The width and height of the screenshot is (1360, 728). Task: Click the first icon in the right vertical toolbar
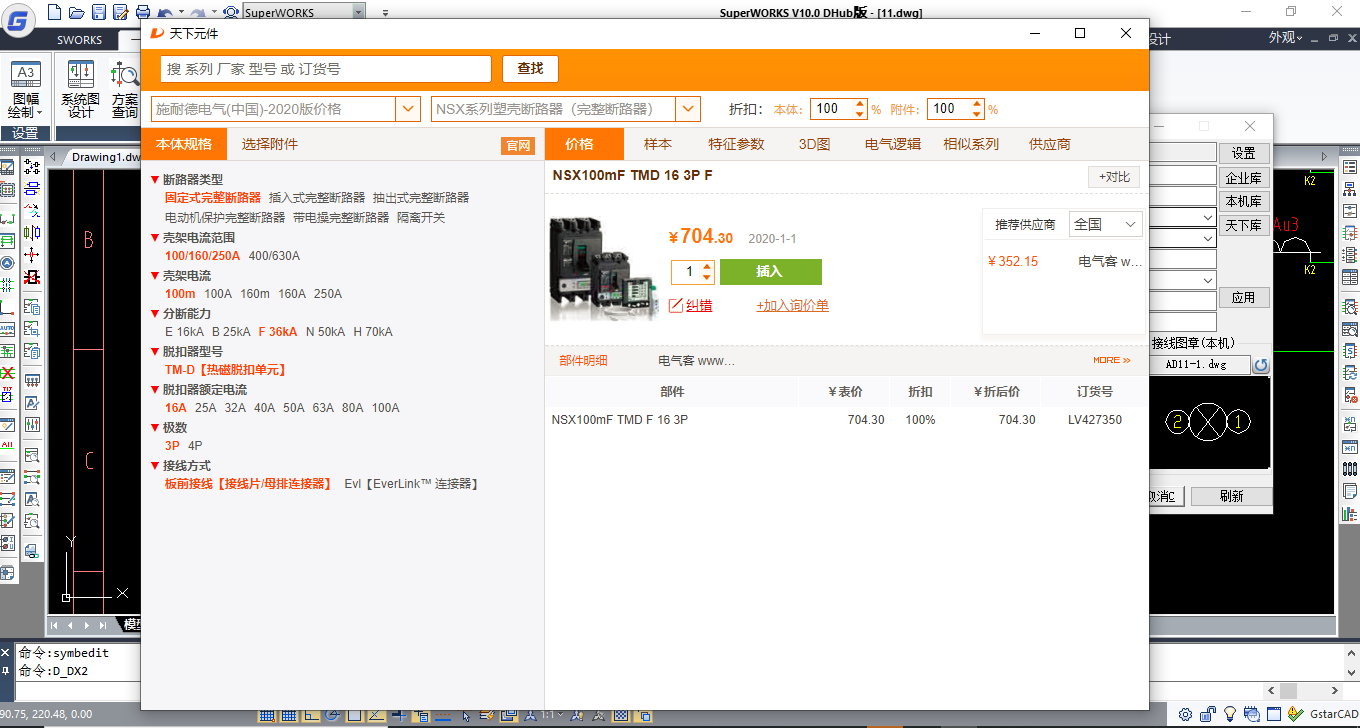click(x=1350, y=167)
